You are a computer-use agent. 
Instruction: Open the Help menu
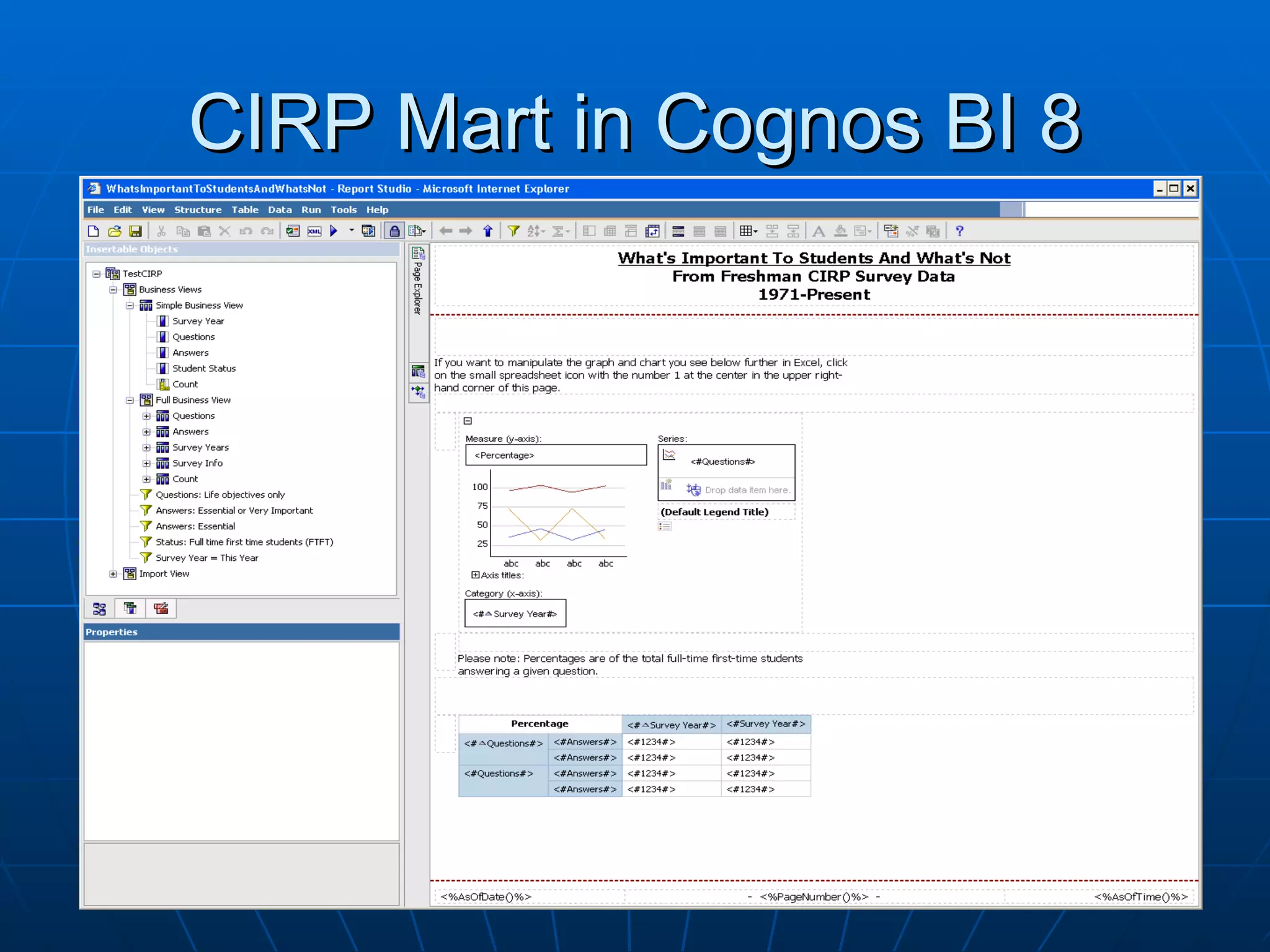tap(377, 209)
